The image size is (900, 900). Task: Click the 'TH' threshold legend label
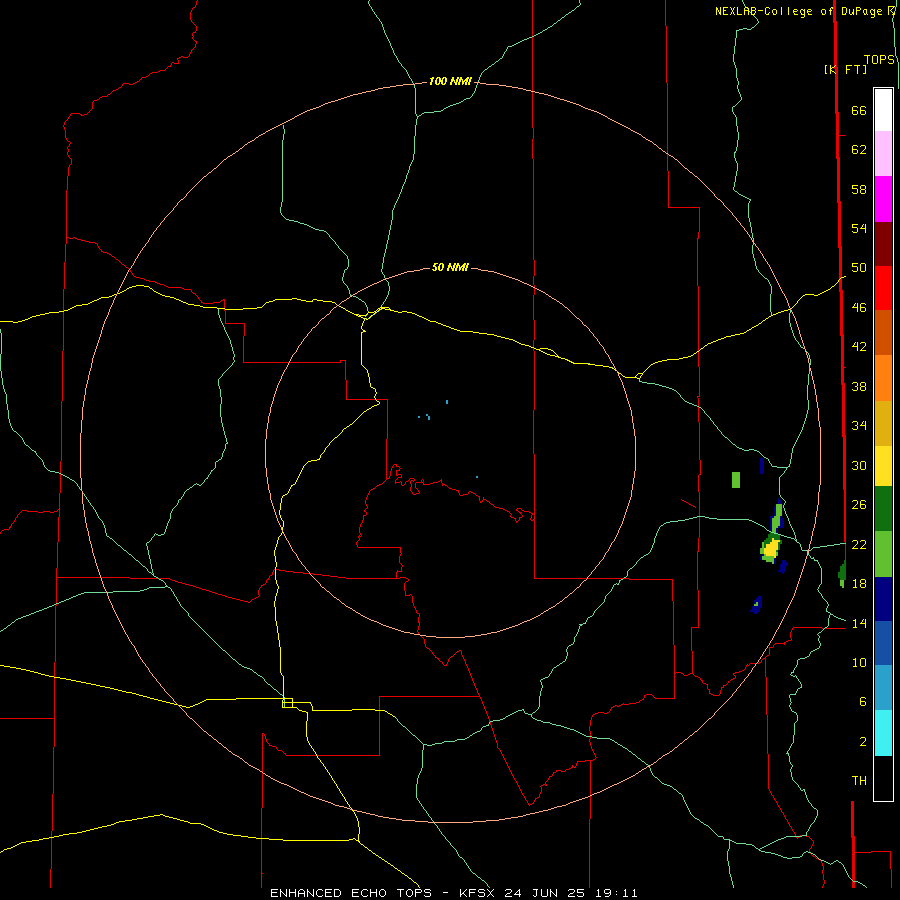(859, 781)
